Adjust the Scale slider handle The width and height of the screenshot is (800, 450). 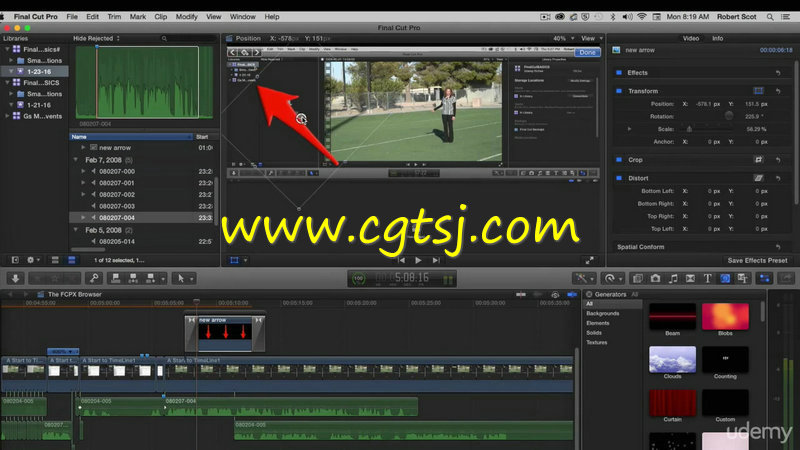coord(689,129)
